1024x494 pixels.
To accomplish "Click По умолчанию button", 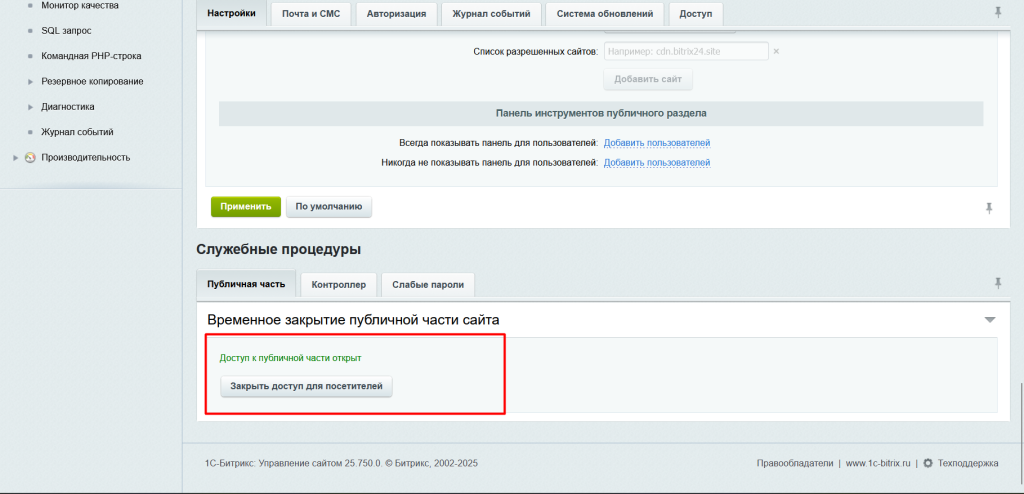I will (x=328, y=206).
